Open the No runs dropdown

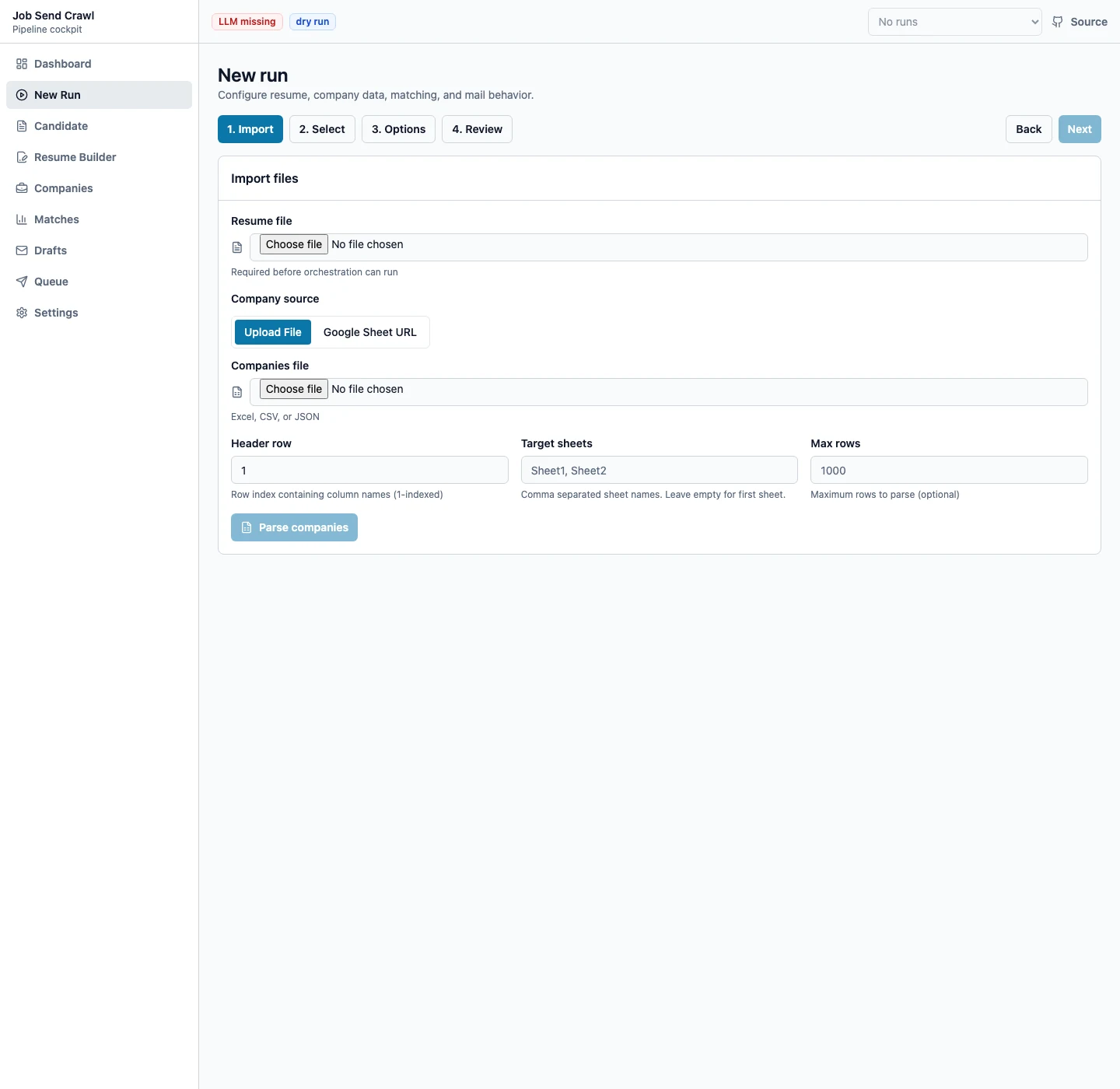(x=955, y=22)
